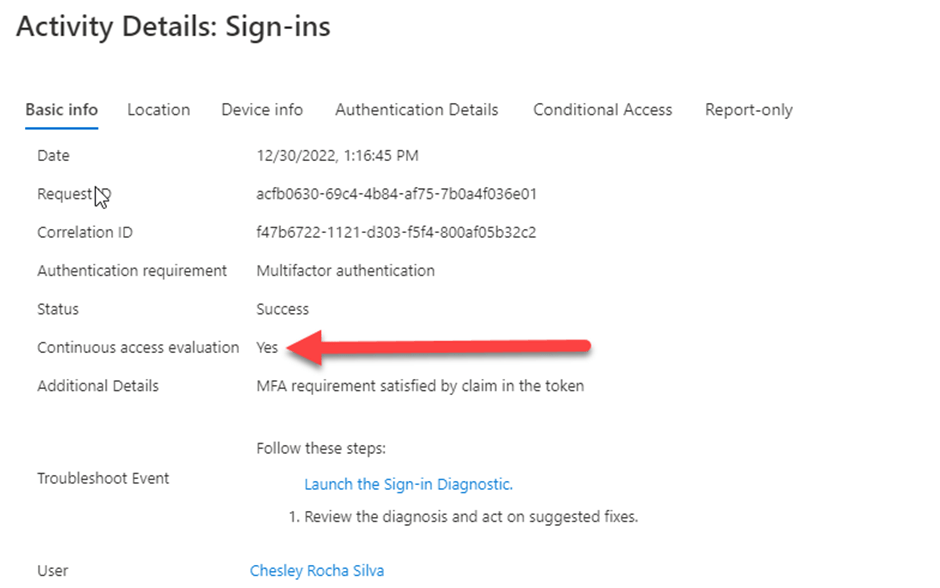Viewport: 940px width, 588px height.
Task: Select the Device info tab
Action: tap(262, 110)
